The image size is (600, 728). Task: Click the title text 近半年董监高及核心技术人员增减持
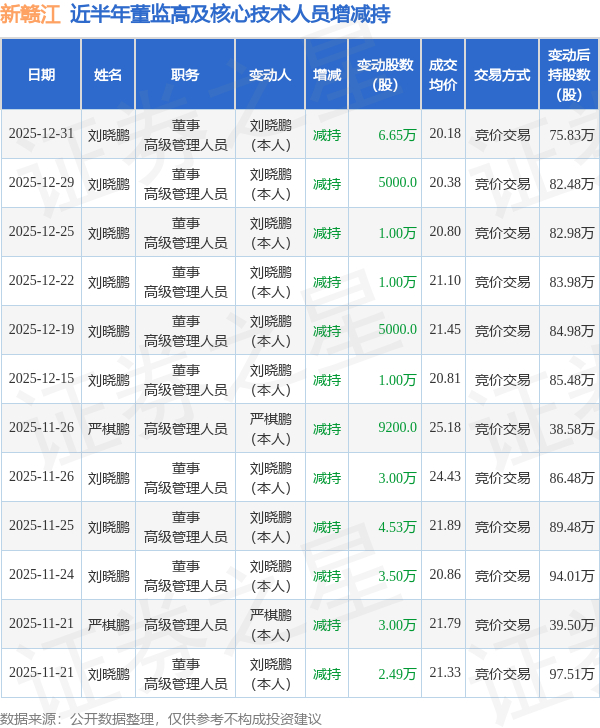tap(230, 14)
